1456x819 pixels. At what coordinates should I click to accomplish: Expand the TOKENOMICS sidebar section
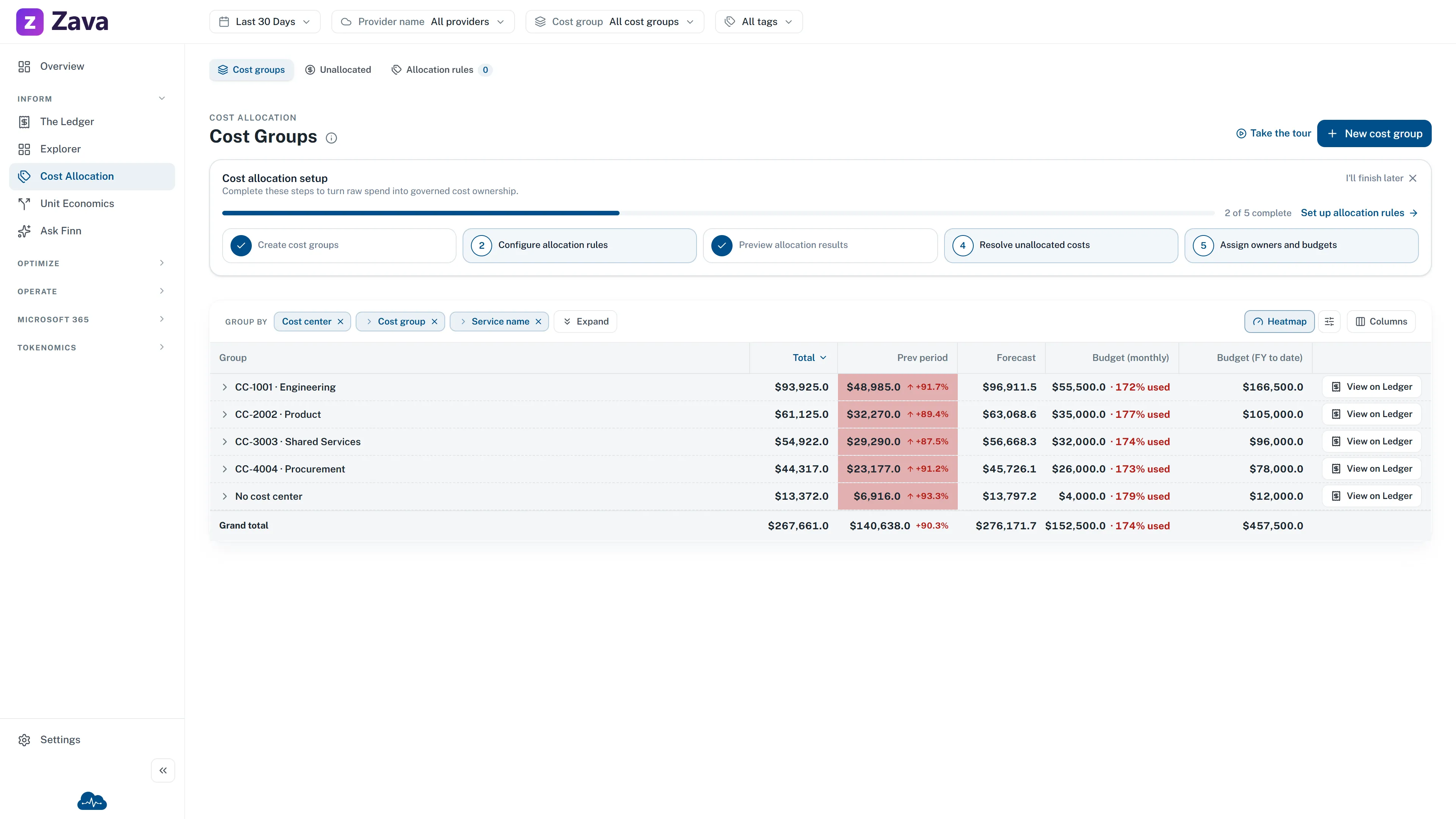[x=92, y=348]
